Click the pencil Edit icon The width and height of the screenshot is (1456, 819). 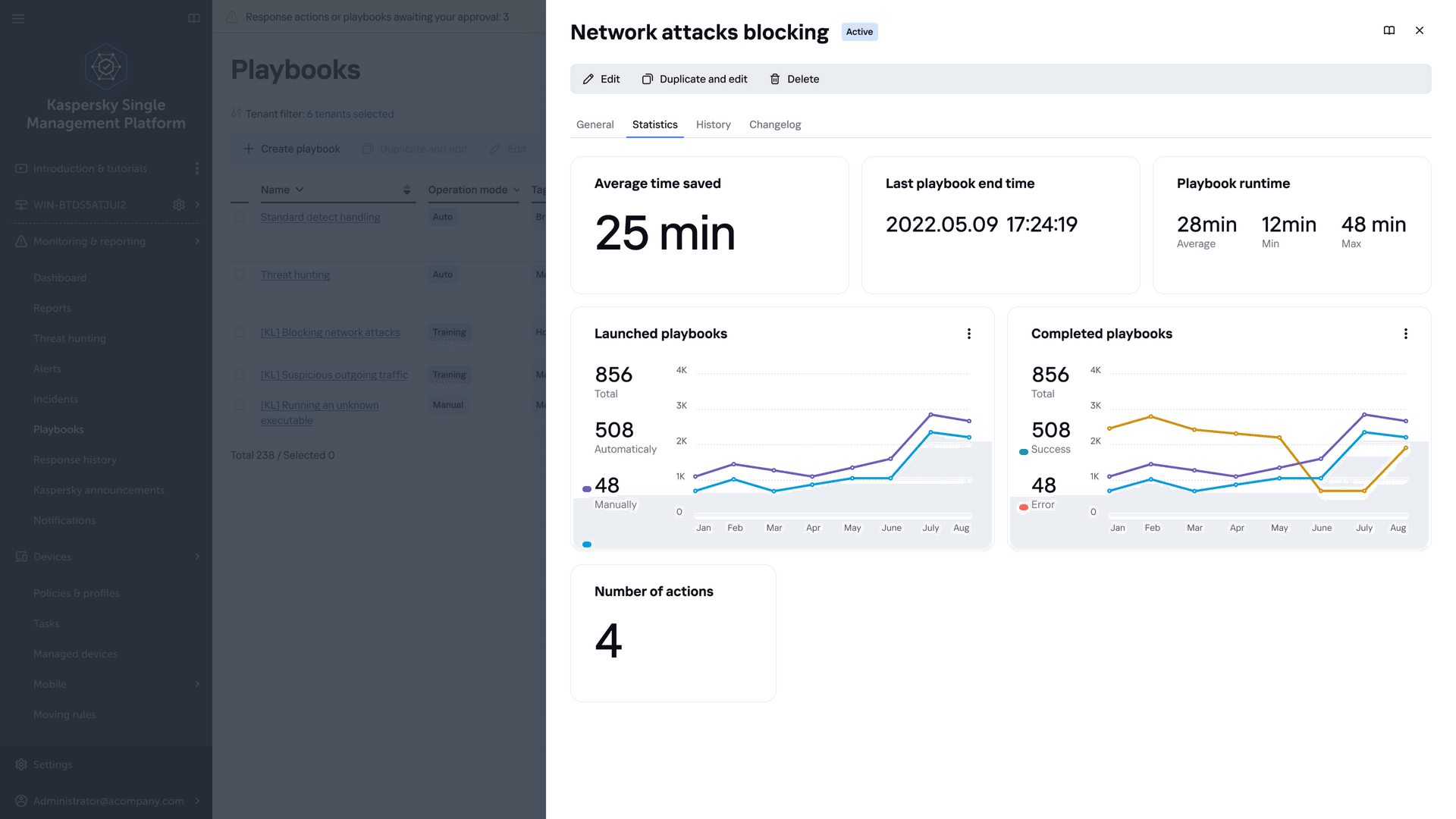(x=588, y=79)
